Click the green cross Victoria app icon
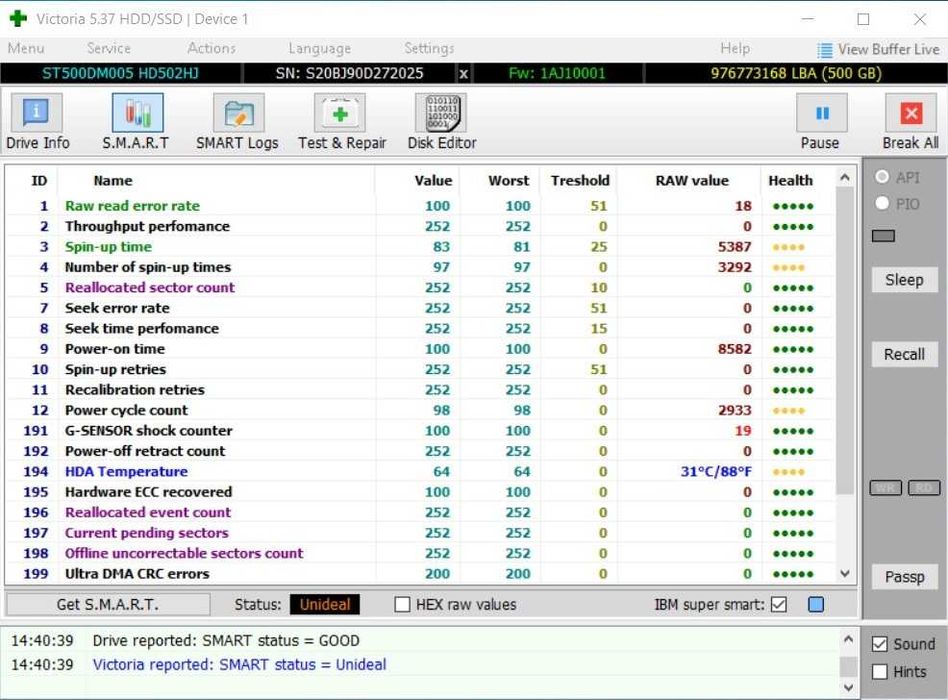 pos(18,18)
